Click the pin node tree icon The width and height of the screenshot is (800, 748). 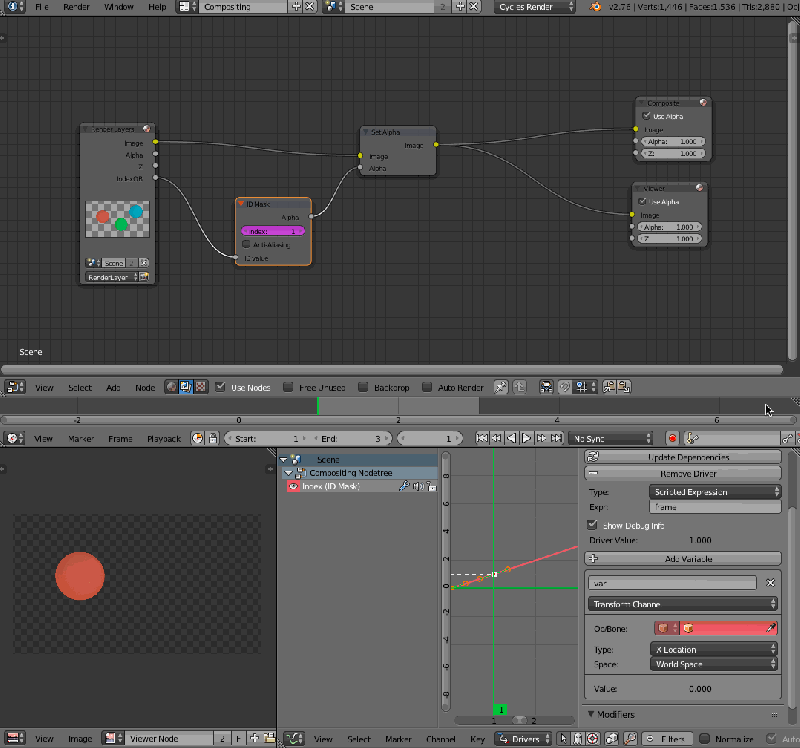501,387
